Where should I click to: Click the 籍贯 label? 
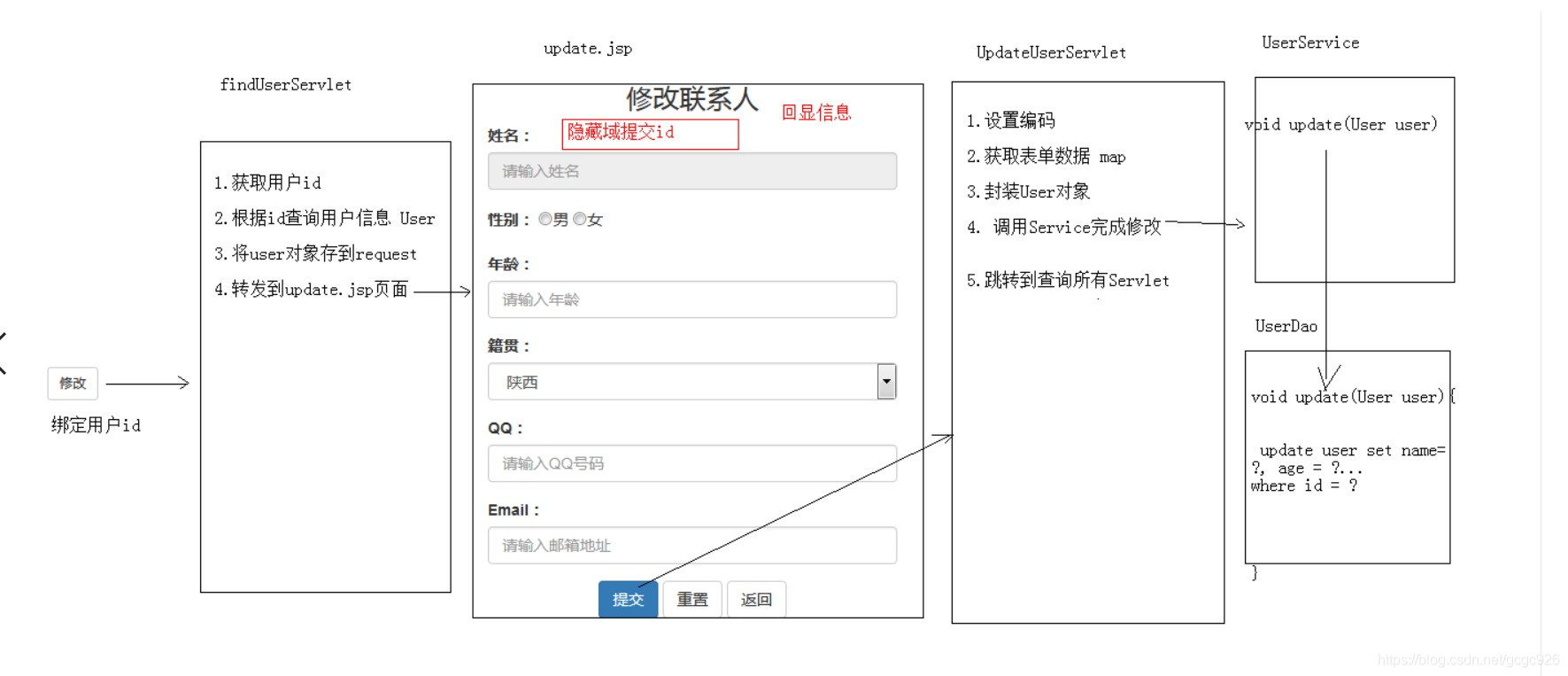click(x=508, y=346)
